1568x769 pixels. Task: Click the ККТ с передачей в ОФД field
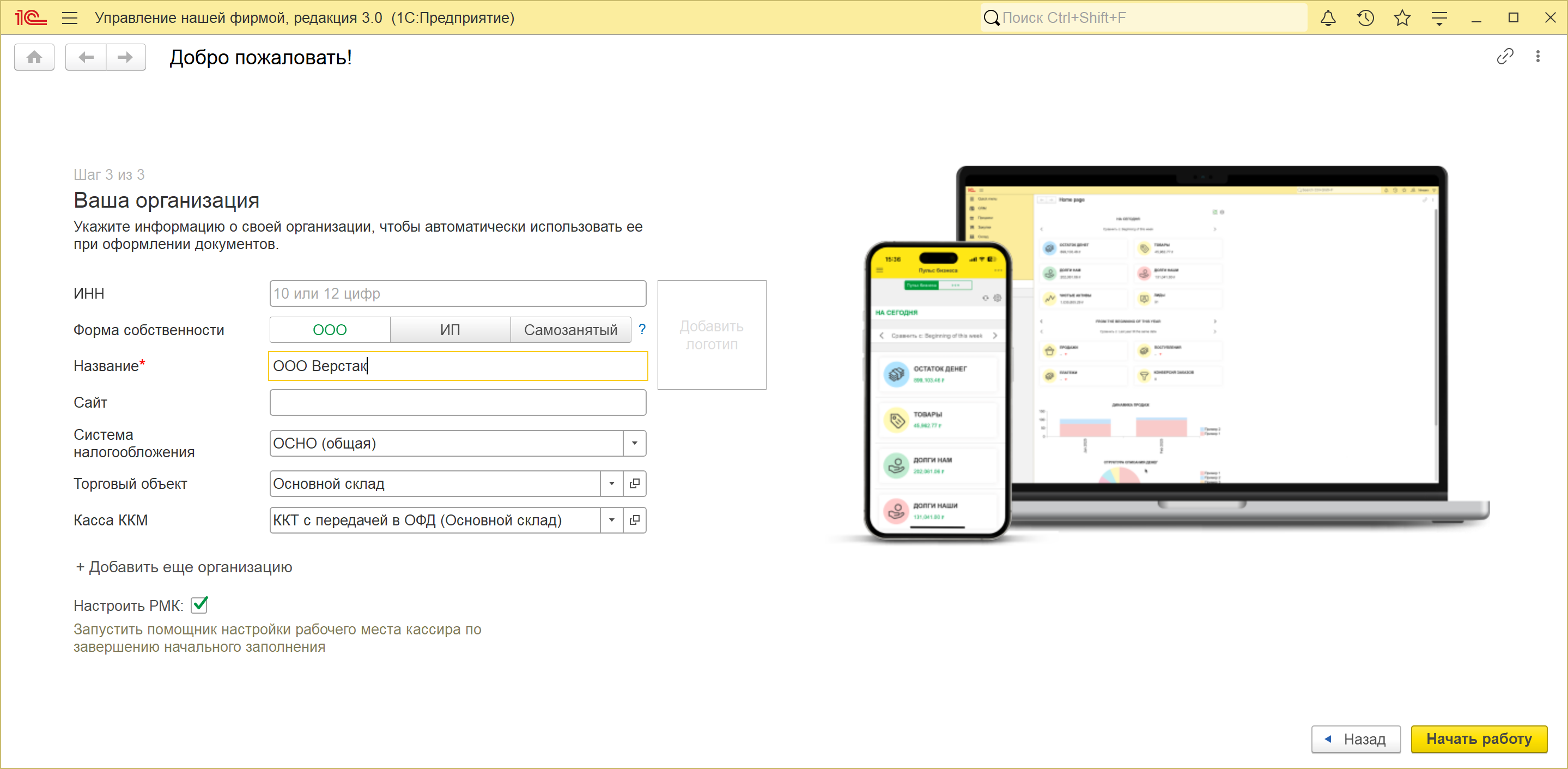(x=435, y=520)
